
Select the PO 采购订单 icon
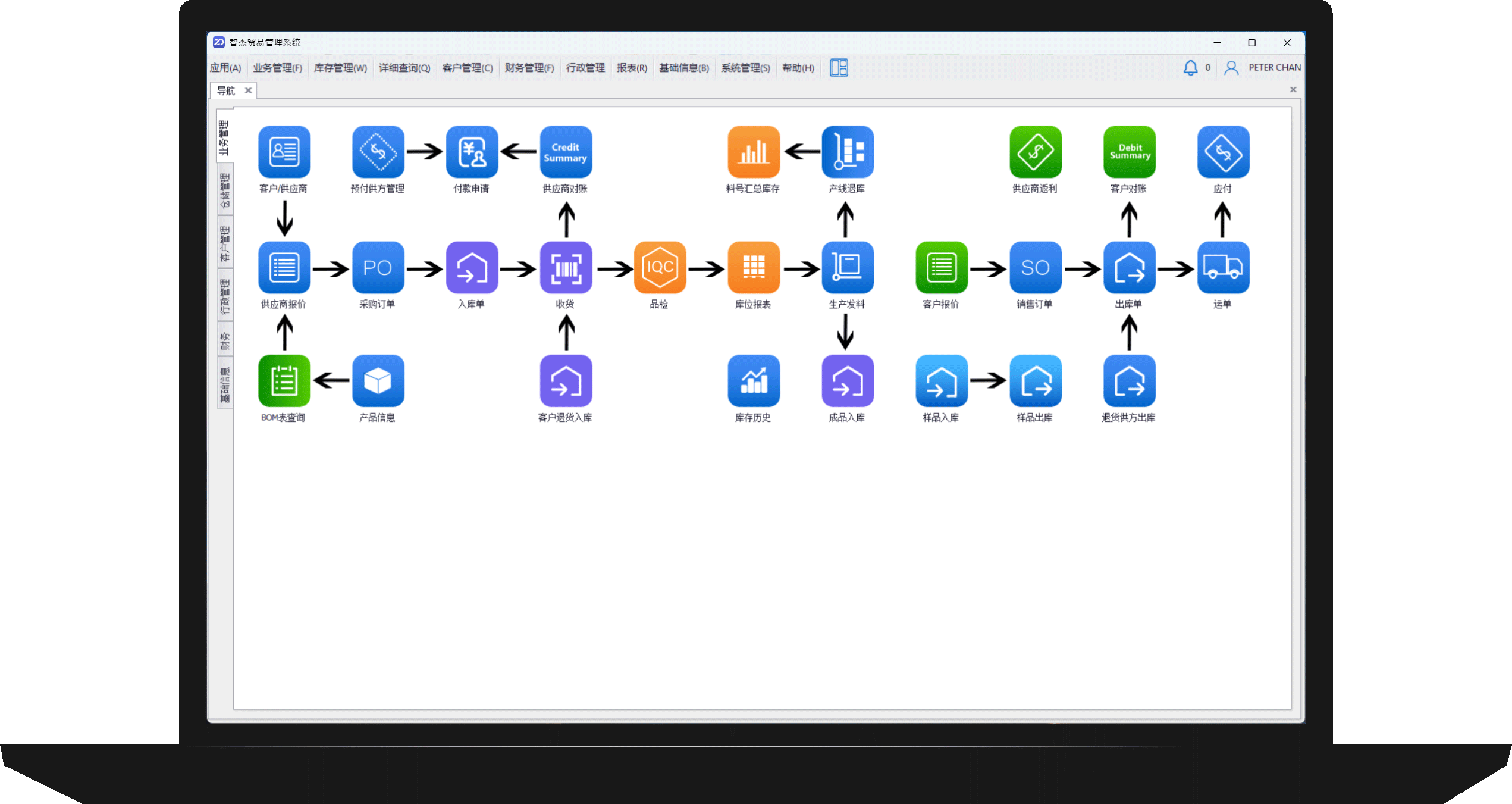378,268
